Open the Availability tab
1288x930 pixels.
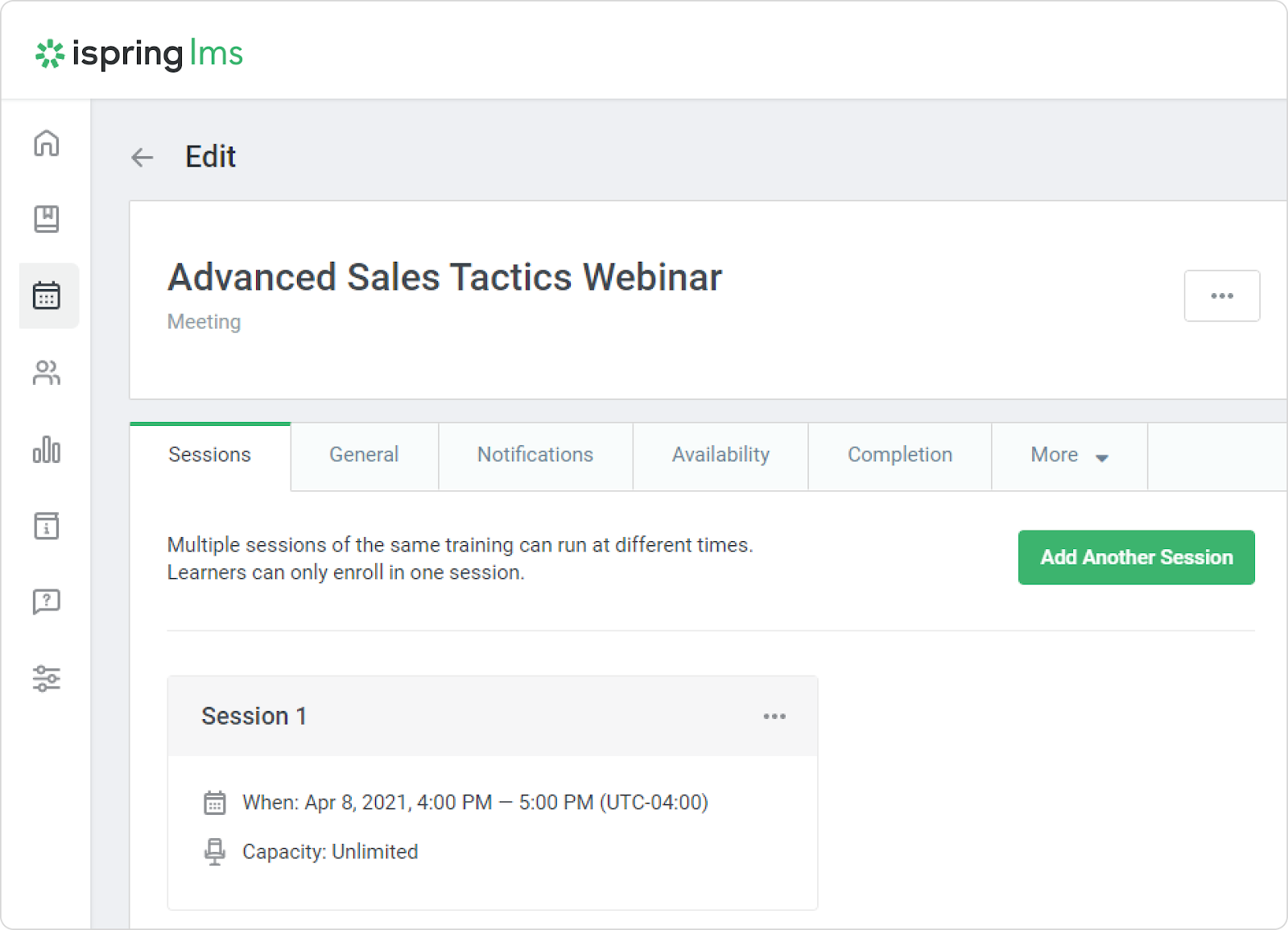click(720, 456)
